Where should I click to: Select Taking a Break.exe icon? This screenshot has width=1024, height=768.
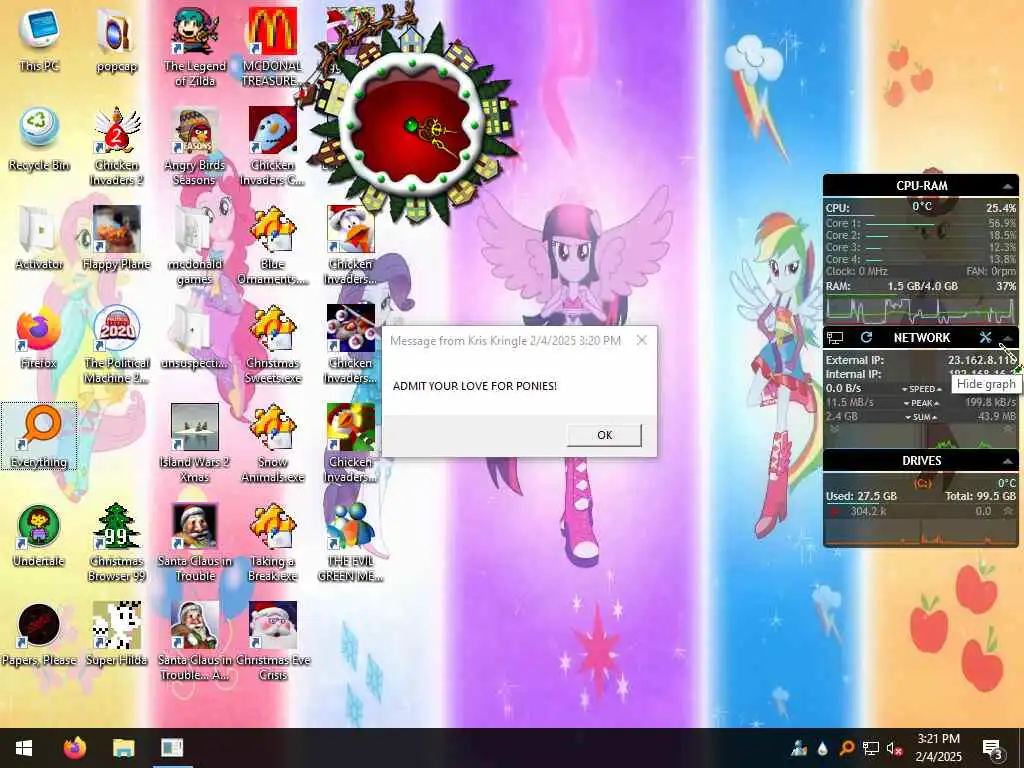(x=272, y=542)
